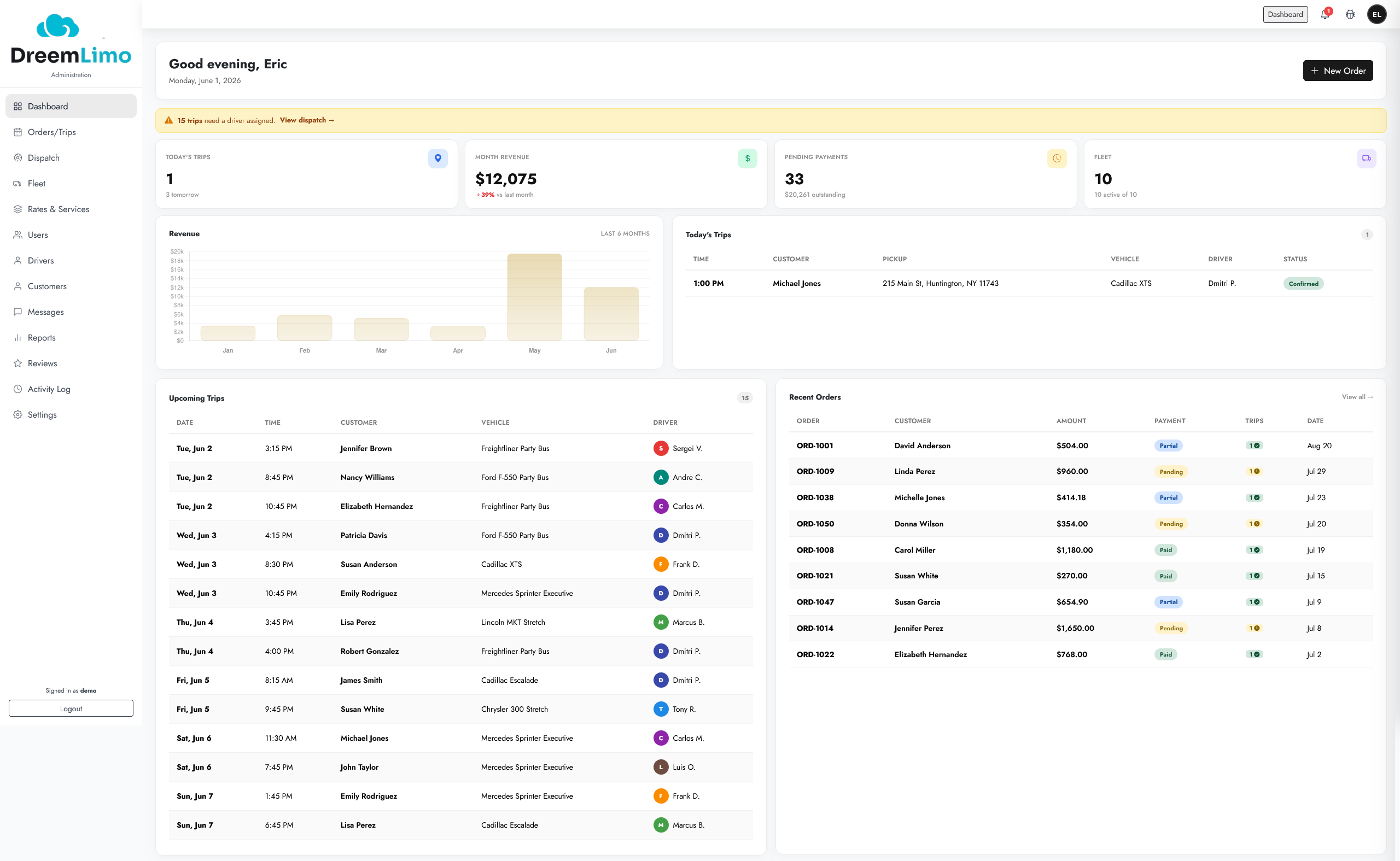Screen dimensions: 1400x861
Task: Click Tony R. blue driver avatar
Action: (660, 709)
